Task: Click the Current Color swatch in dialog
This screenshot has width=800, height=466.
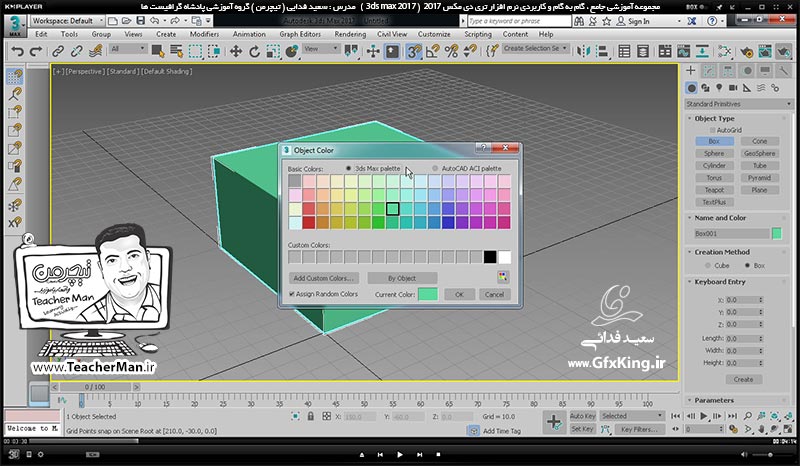Action: 428,294
